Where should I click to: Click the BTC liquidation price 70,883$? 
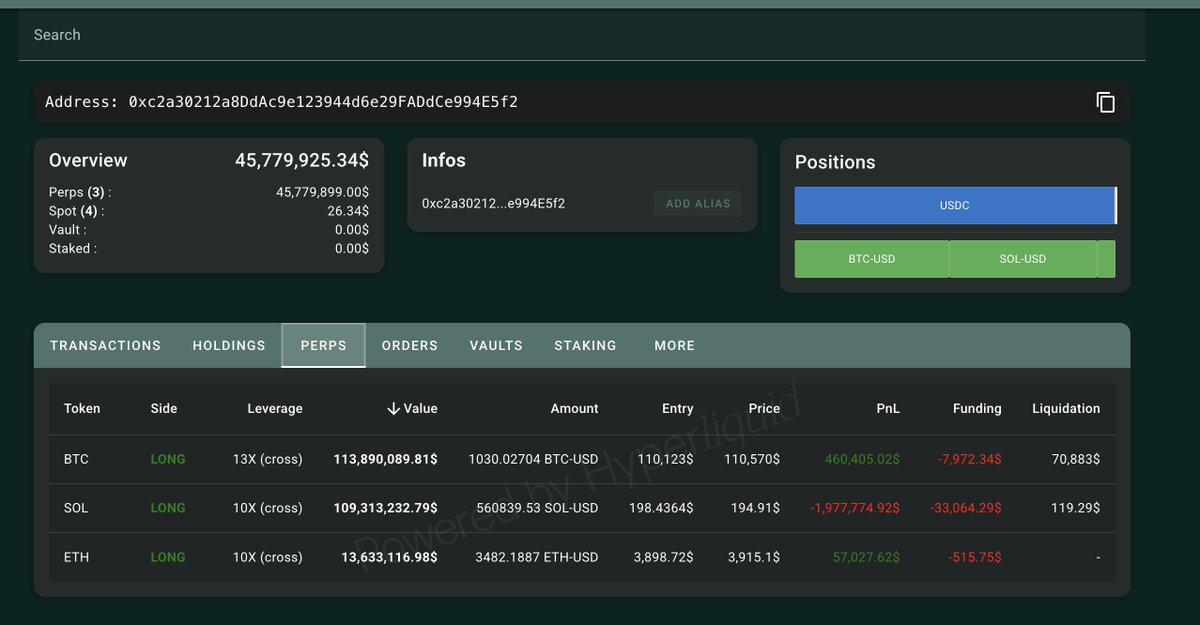coord(1078,459)
